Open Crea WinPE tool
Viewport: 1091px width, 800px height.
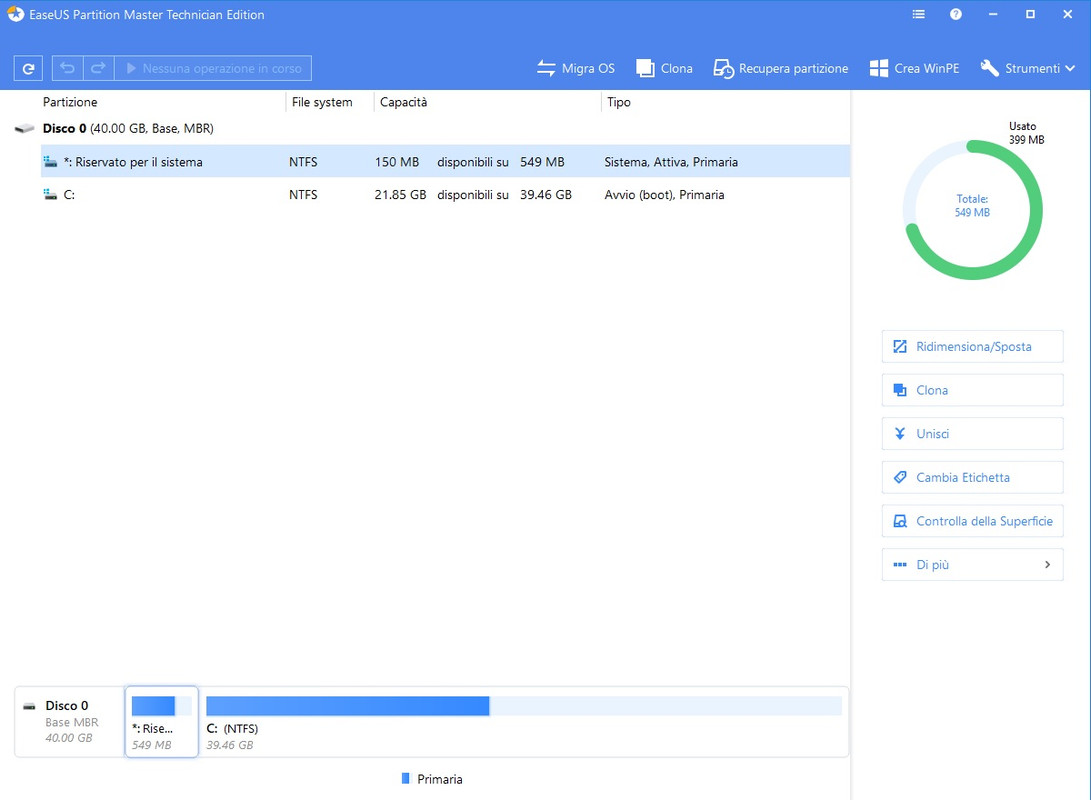[914, 68]
